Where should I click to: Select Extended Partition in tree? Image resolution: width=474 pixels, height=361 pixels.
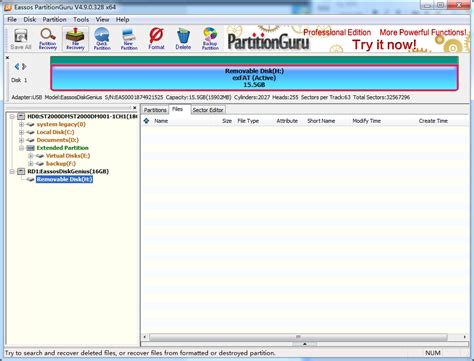click(62, 148)
